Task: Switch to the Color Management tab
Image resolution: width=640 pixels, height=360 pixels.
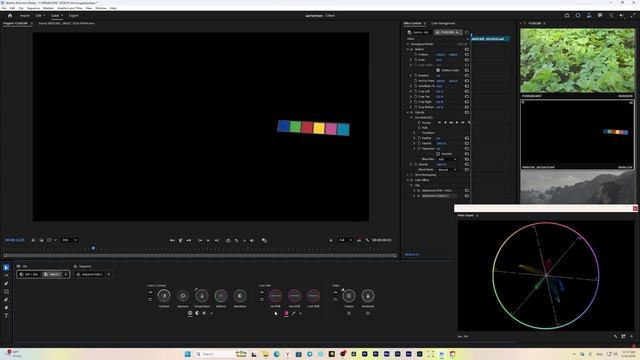Action: 443,23
